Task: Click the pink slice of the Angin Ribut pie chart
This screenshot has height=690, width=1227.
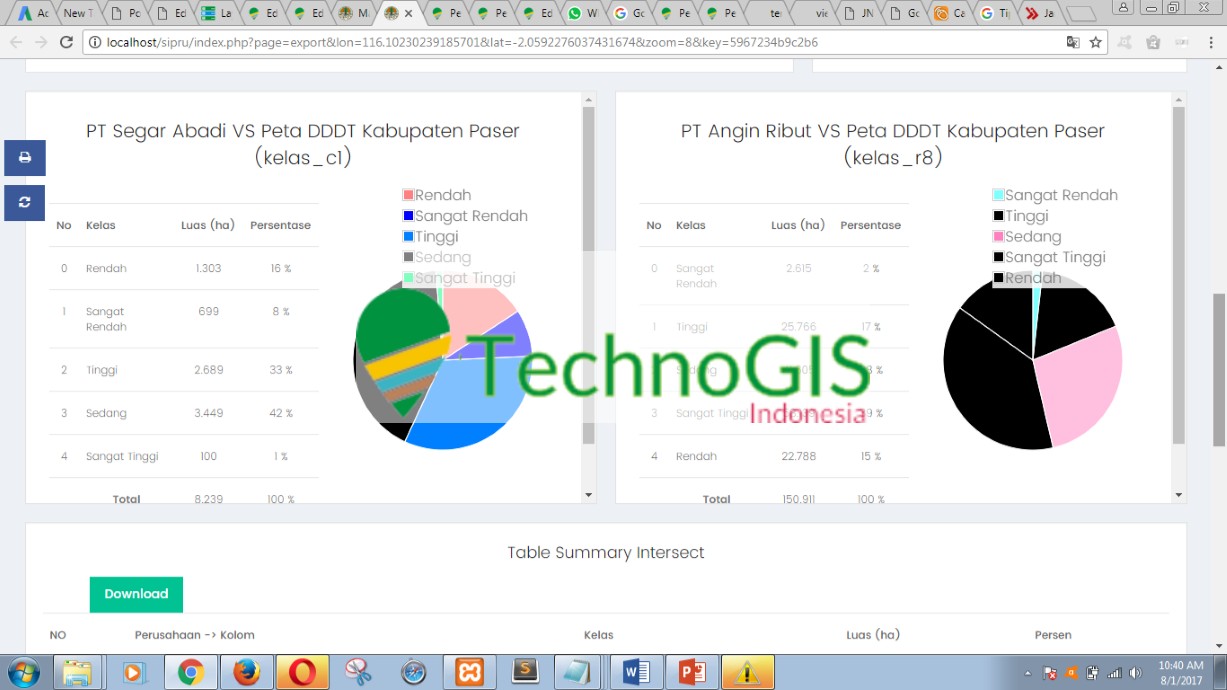Action: click(1080, 385)
